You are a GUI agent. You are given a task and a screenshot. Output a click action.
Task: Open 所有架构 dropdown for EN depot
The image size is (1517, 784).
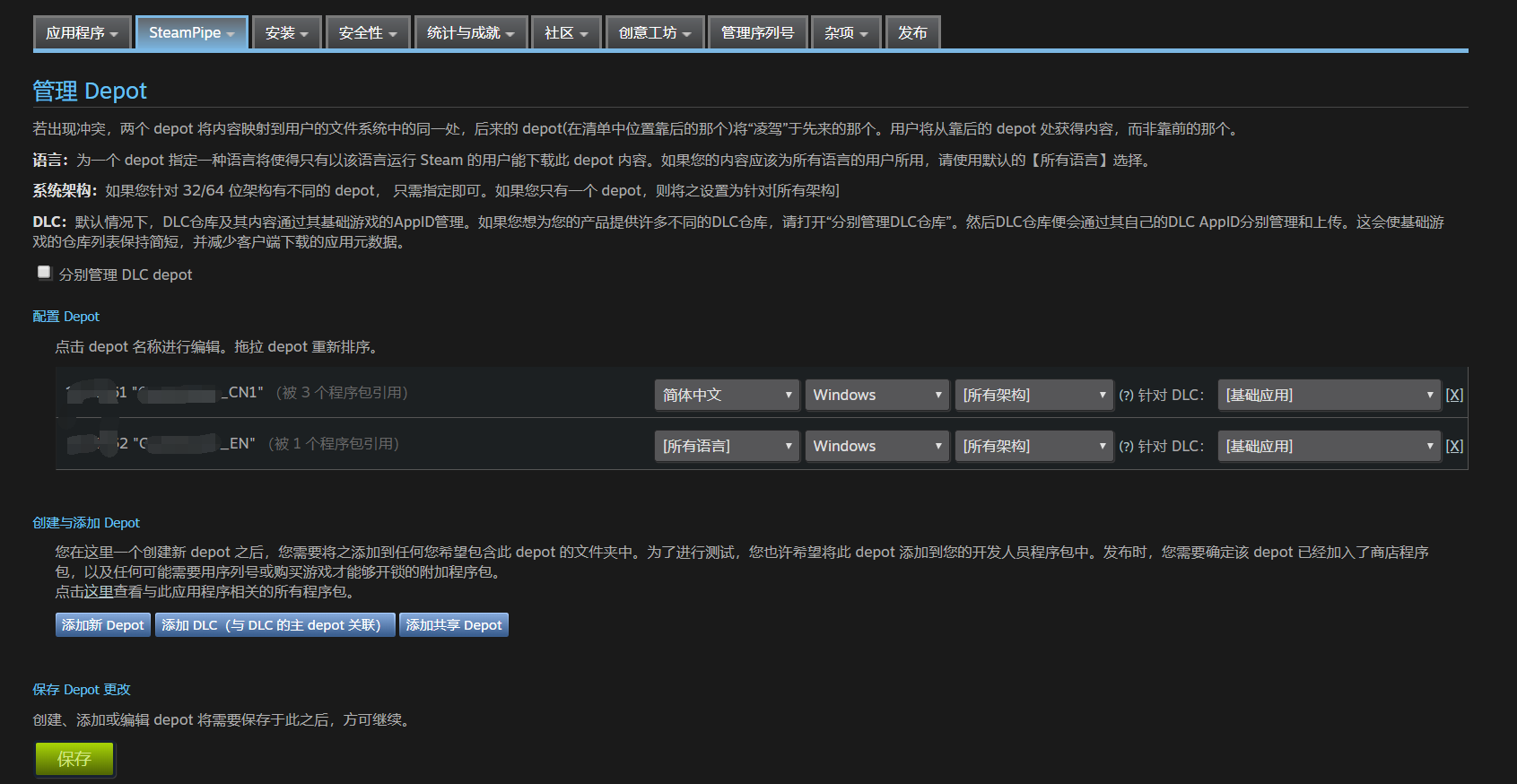[1033, 446]
